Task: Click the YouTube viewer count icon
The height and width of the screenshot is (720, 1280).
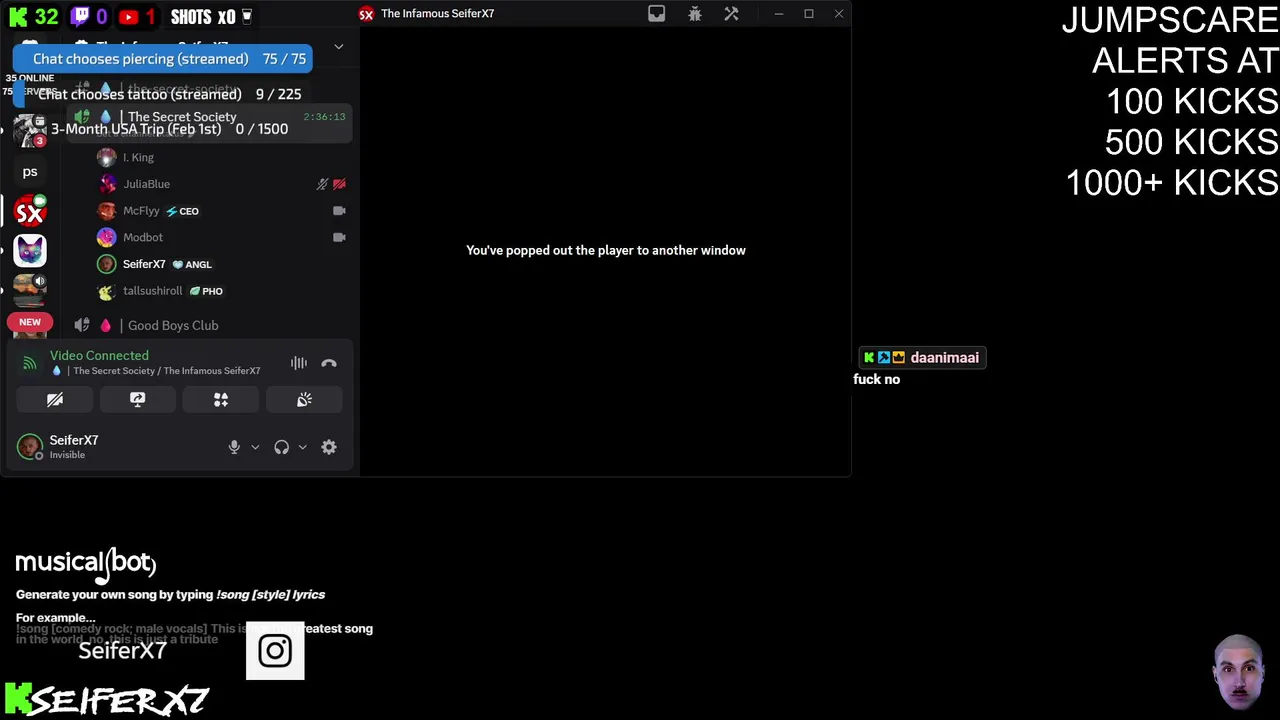Action: [129, 17]
